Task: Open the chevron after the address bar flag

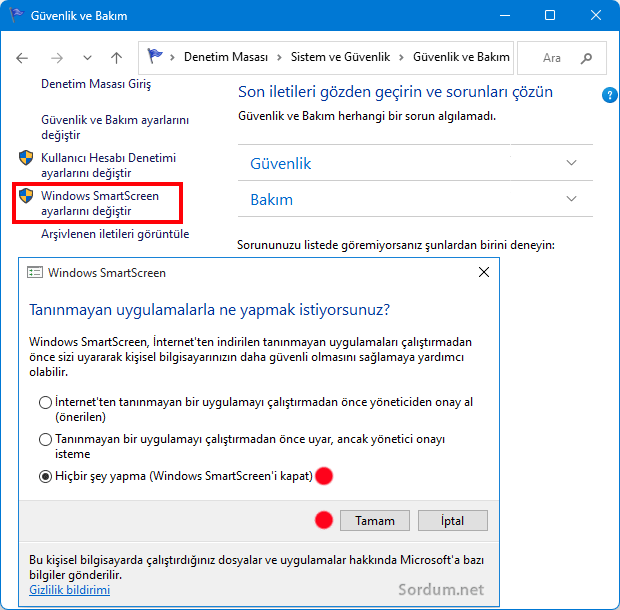Action: pos(172,58)
